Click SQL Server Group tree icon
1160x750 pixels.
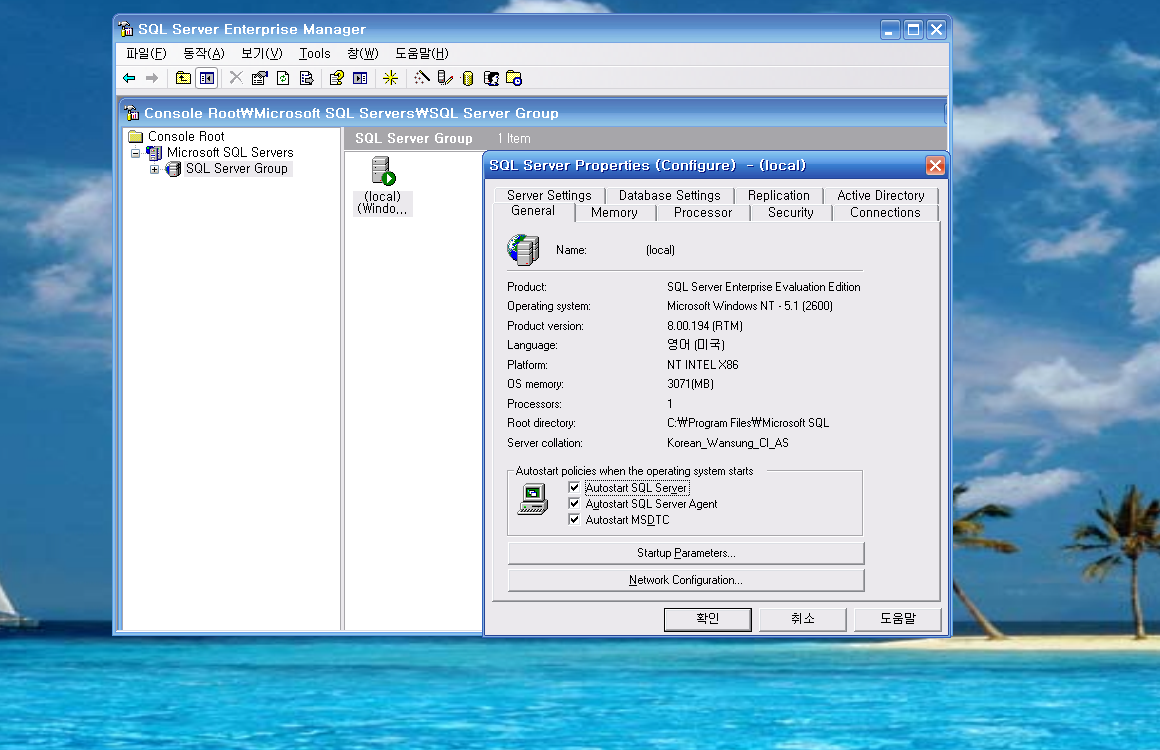[x=173, y=169]
